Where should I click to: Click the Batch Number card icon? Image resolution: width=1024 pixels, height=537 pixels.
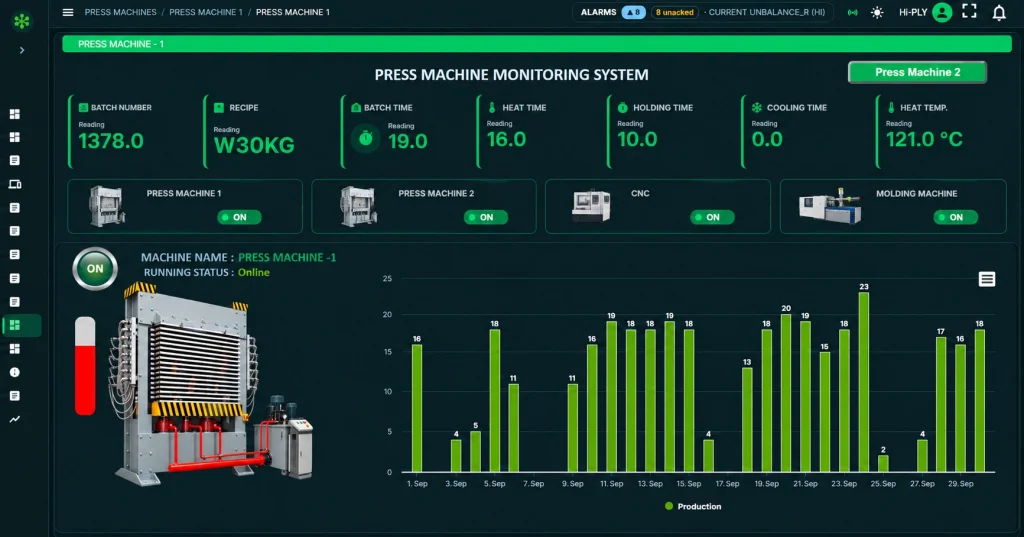[x=84, y=107]
